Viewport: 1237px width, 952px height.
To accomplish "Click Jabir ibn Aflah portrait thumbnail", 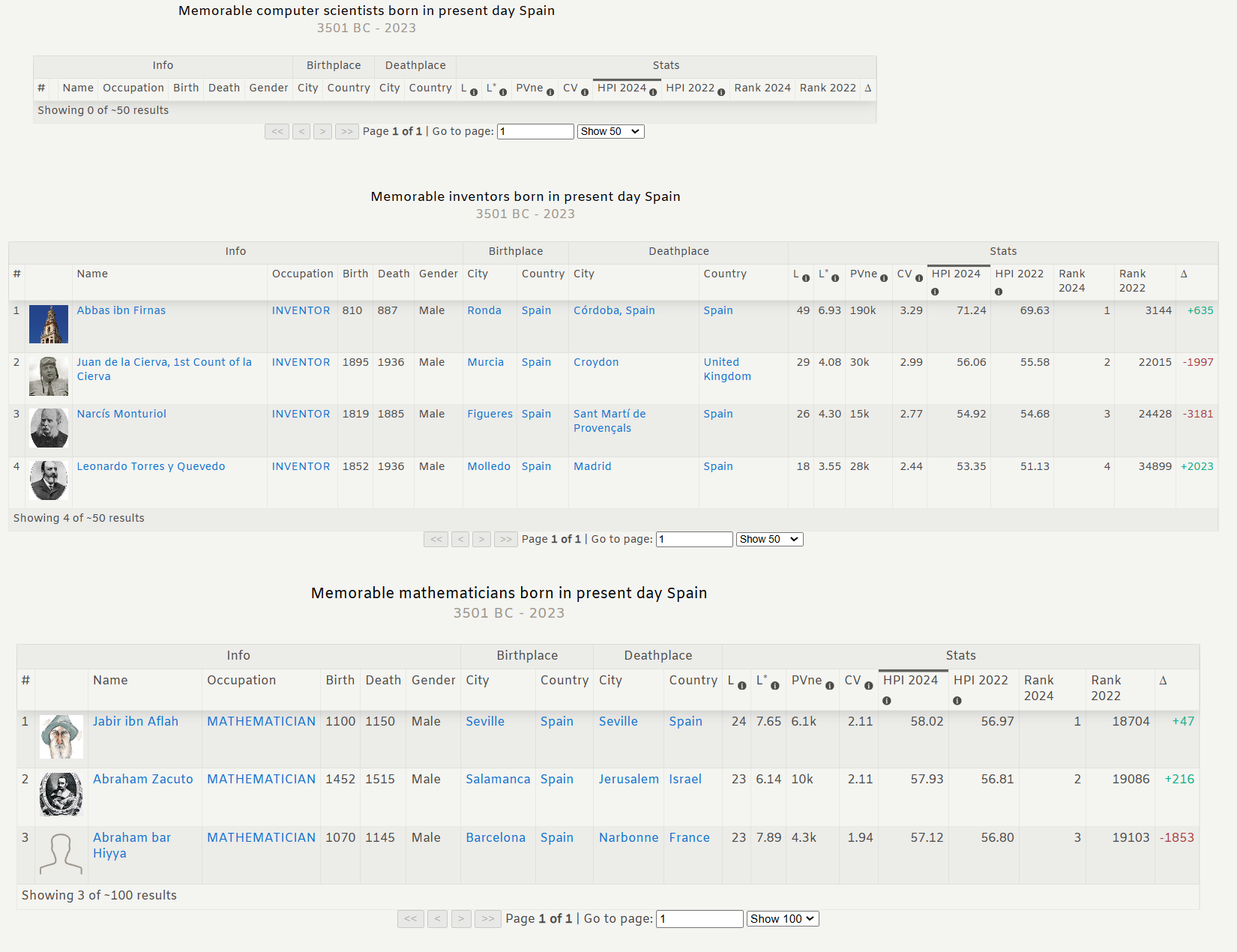I will [61, 737].
